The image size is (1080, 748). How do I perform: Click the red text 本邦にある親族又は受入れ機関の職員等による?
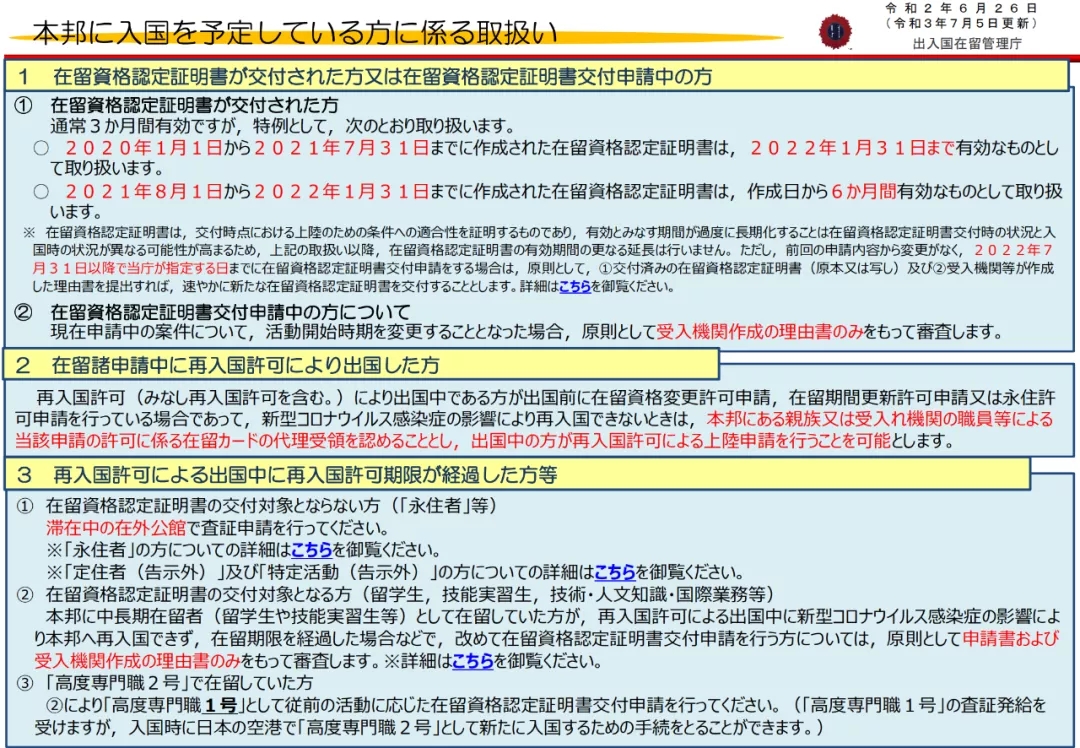[x=880, y=419]
